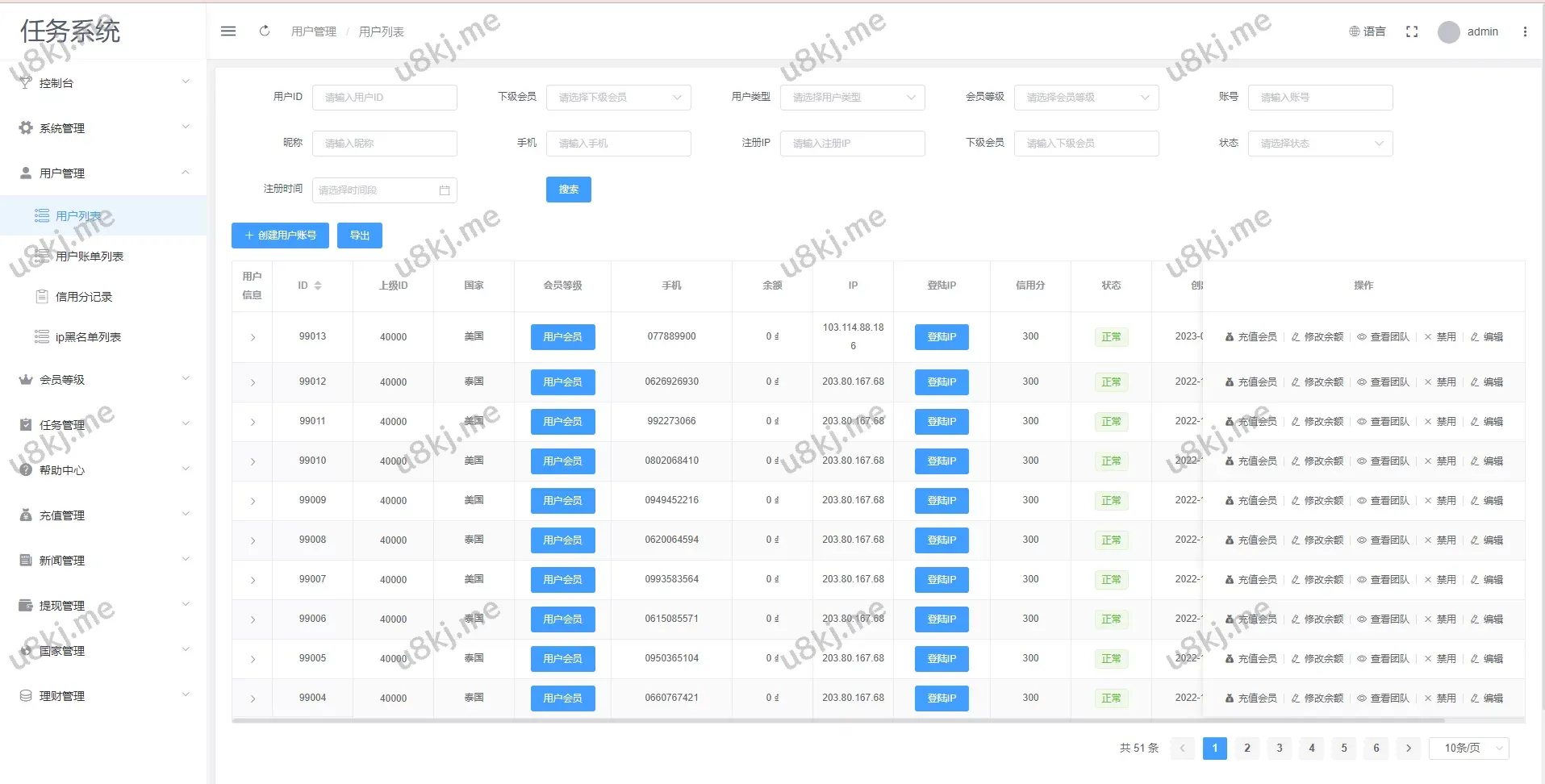Click the refresh page icon
This screenshot has width=1545, height=784.
point(264,31)
